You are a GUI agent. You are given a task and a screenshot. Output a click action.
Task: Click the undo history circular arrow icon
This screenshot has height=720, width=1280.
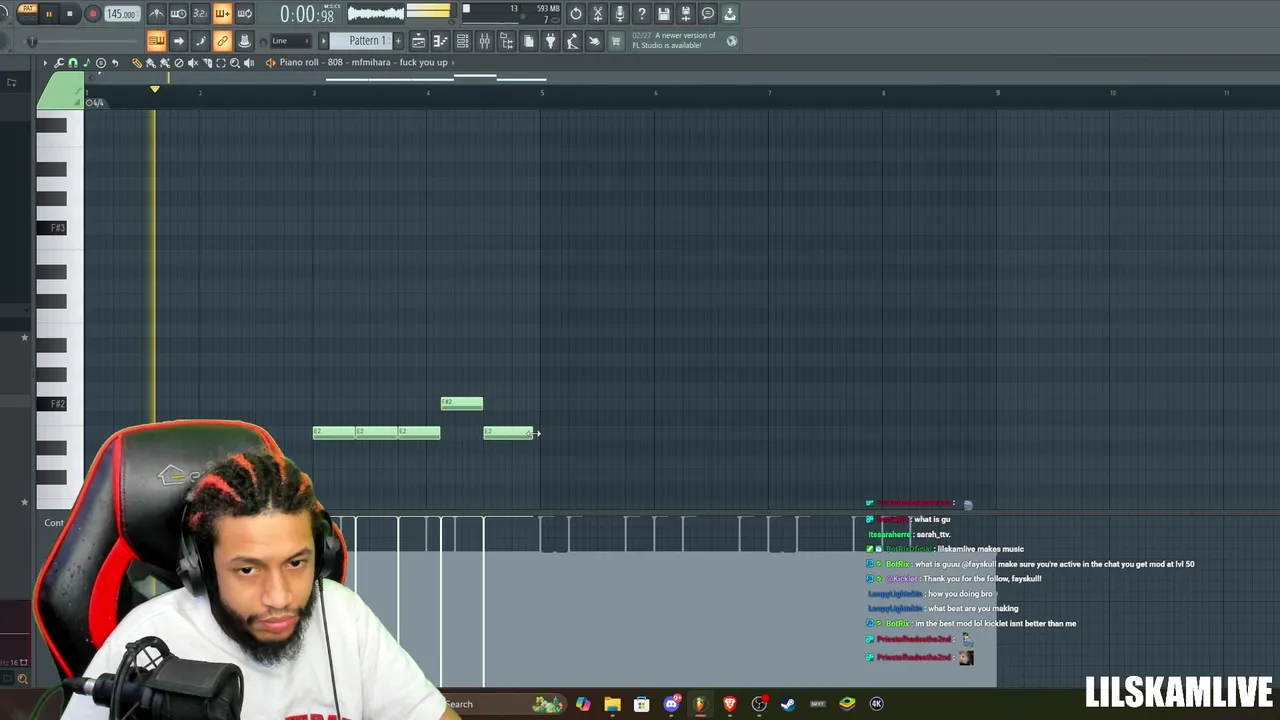click(x=576, y=14)
